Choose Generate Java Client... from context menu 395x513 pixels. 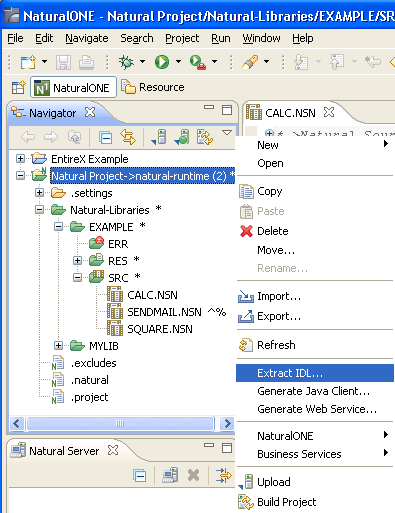click(x=315, y=391)
